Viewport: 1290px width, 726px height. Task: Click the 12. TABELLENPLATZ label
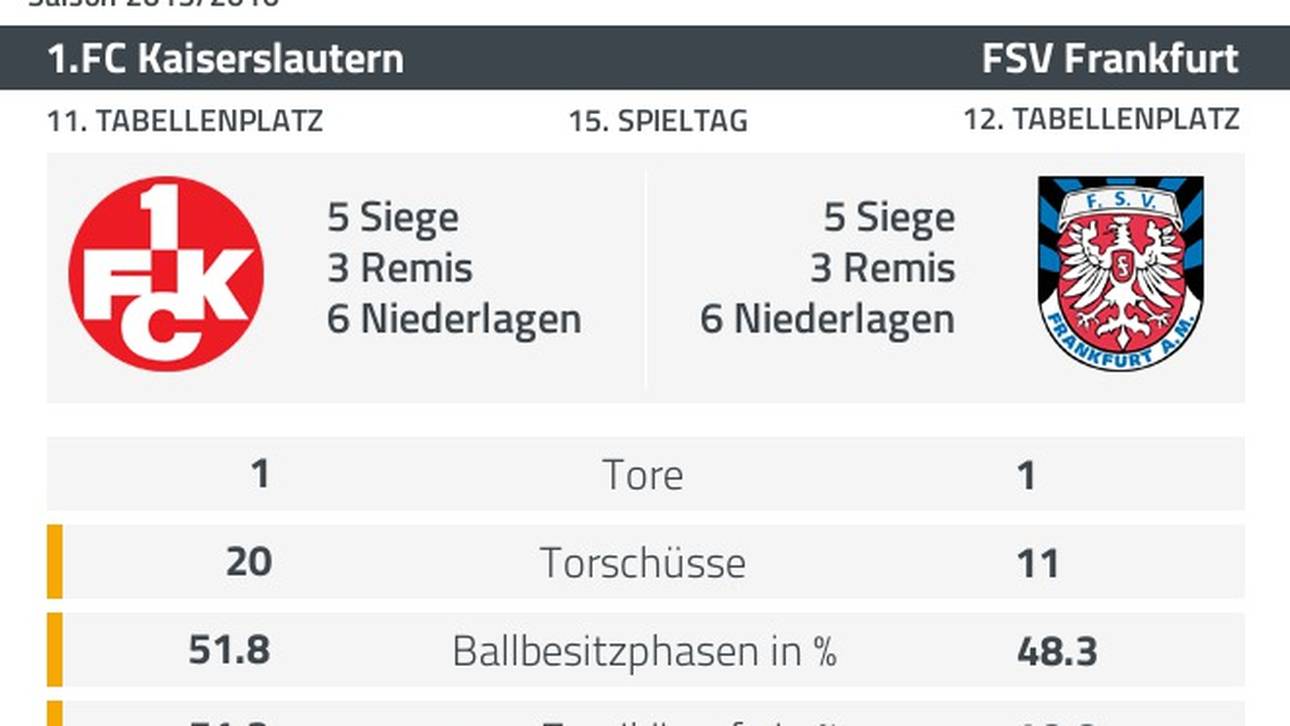pos(1101,119)
